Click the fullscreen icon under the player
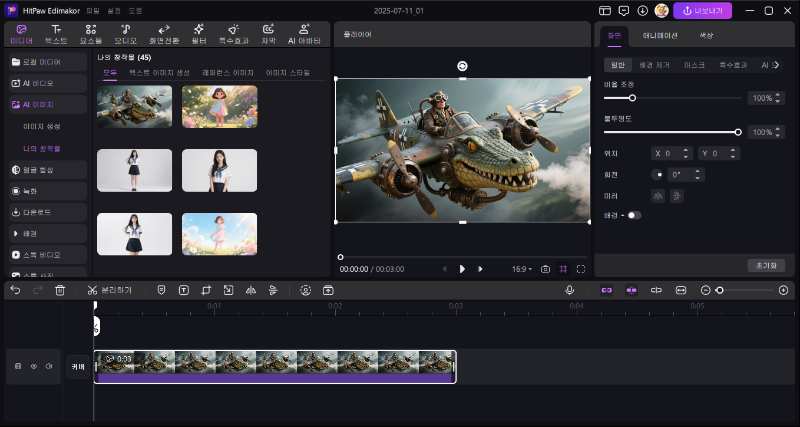Screen dimensions: 800x427 (581, 269)
